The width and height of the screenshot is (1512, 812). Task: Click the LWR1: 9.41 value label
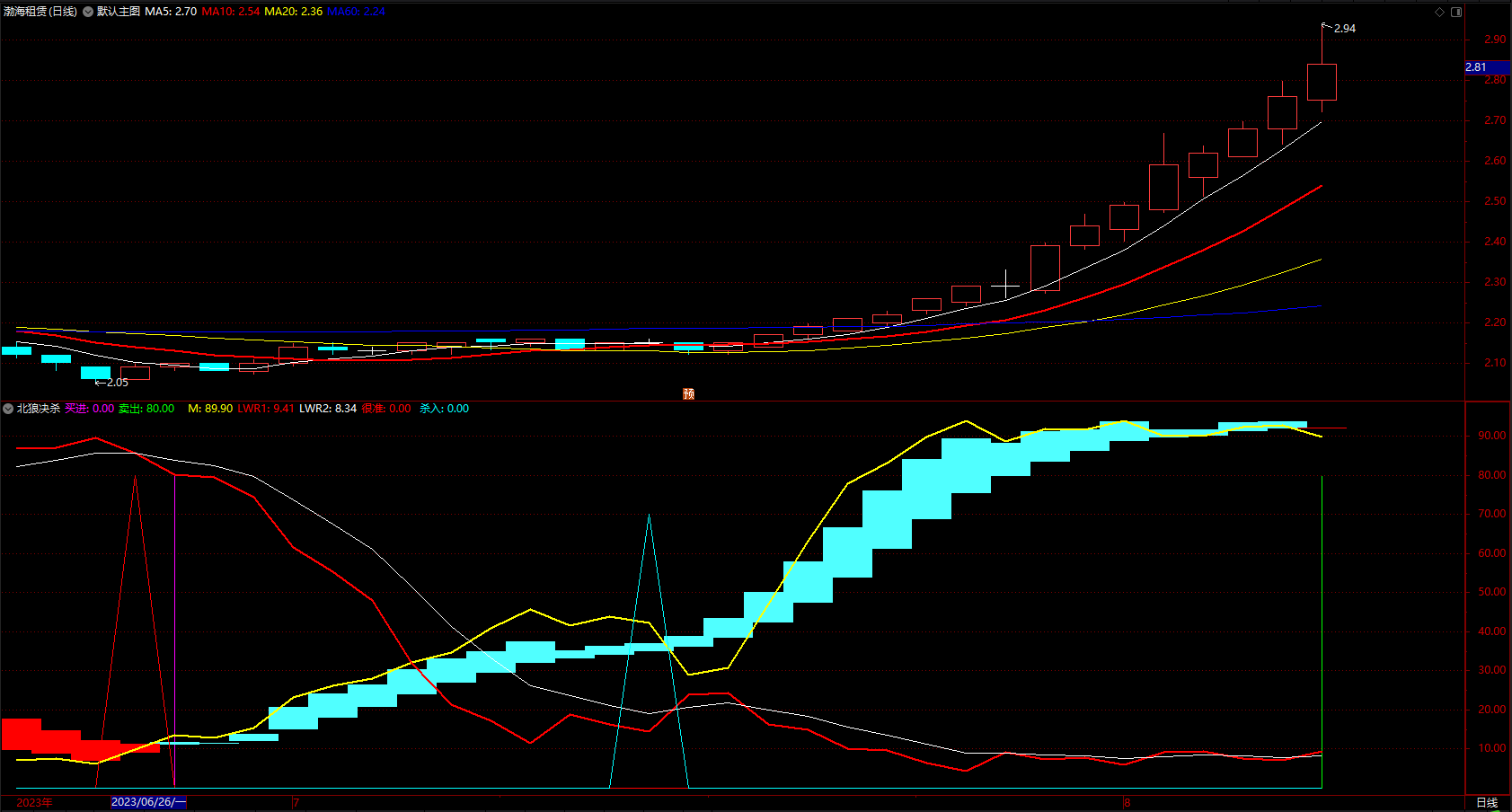266,409
